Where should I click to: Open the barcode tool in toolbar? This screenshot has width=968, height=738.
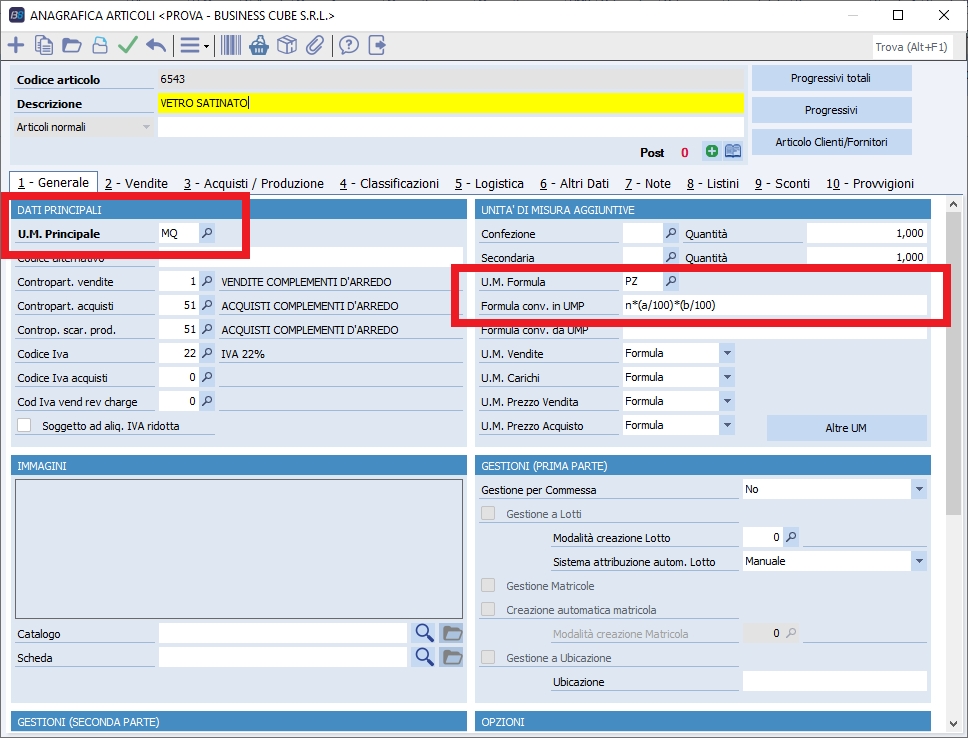pyautogui.click(x=231, y=45)
